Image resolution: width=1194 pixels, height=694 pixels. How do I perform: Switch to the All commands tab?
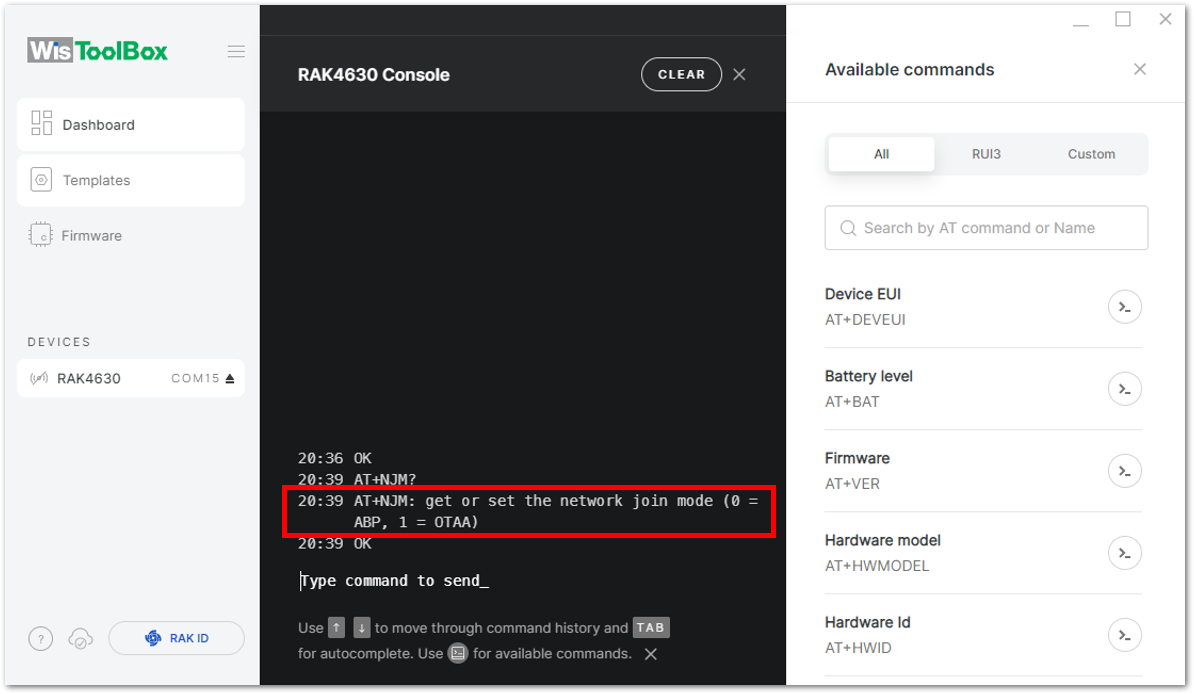(x=881, y=154)
